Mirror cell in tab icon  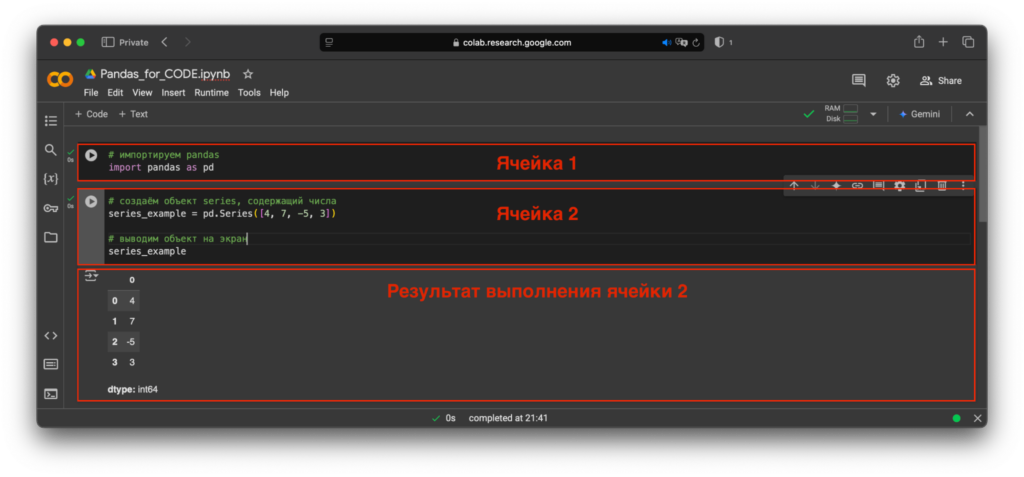coord(920,186)
